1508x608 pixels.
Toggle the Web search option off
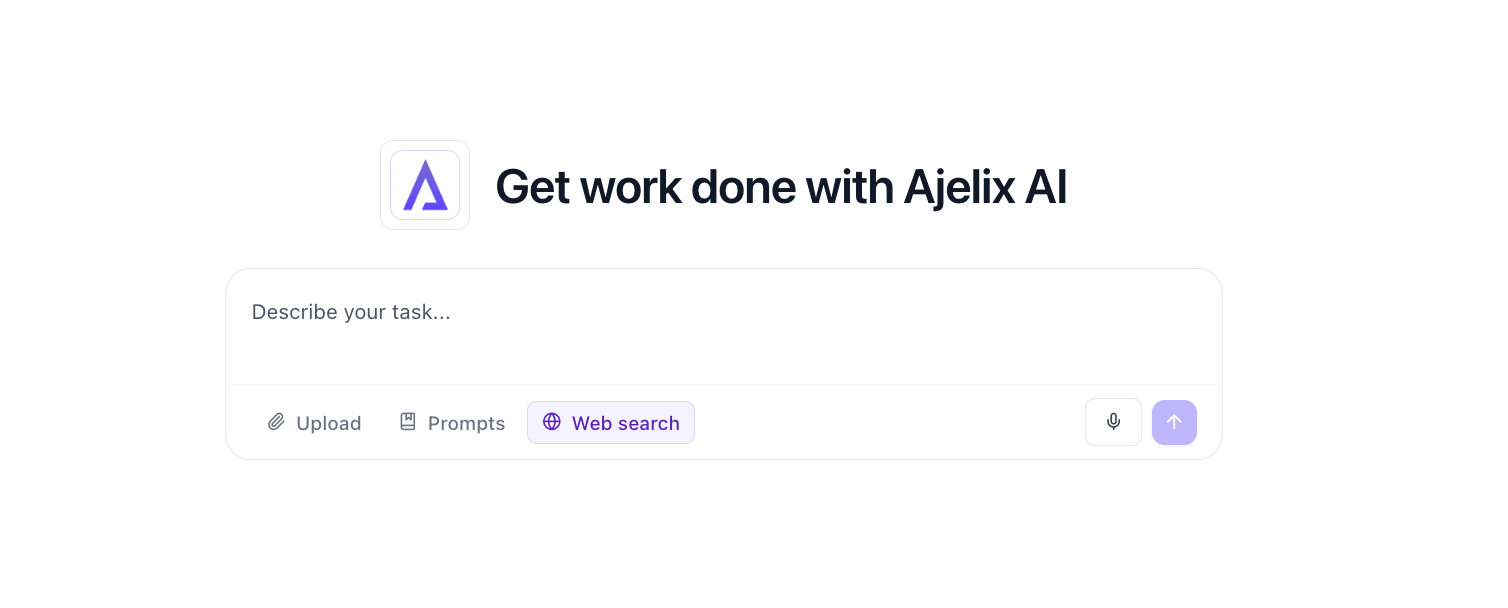[611, 422]
